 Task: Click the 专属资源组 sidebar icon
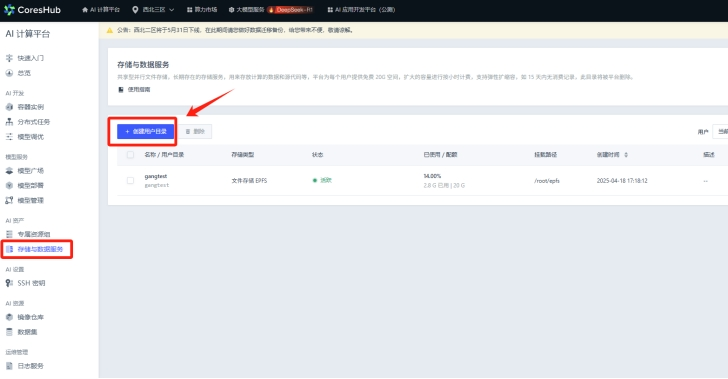point(9,234)
